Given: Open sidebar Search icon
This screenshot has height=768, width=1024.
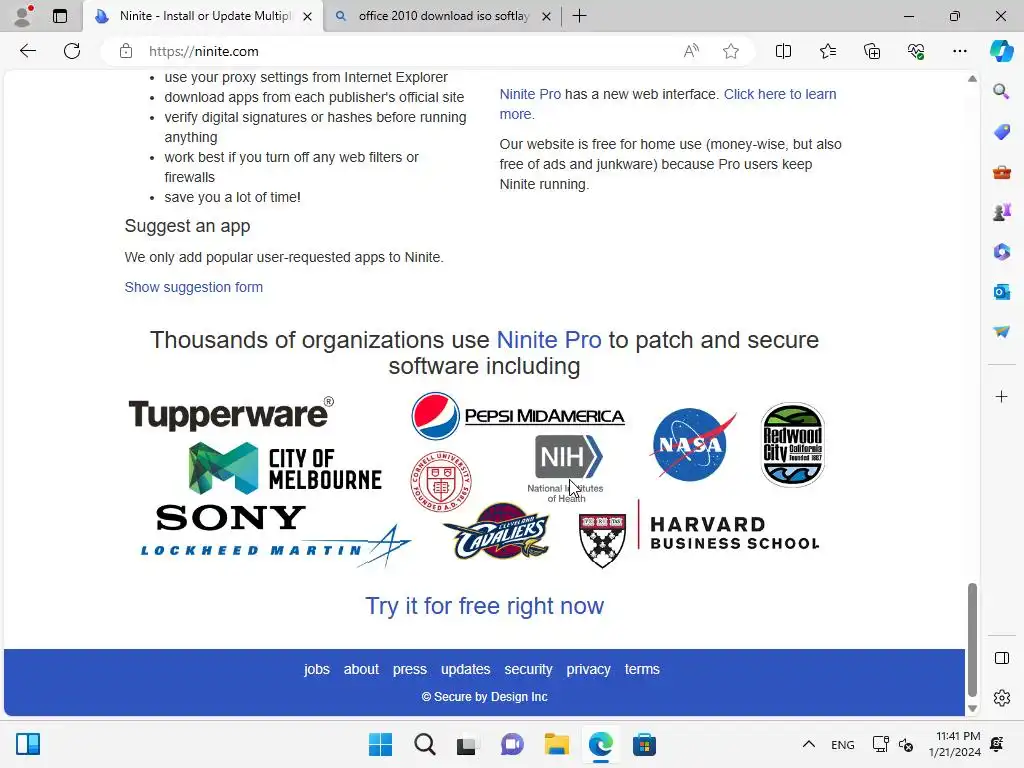Looking at the screenshot, I should click(x=1001, y=91).
